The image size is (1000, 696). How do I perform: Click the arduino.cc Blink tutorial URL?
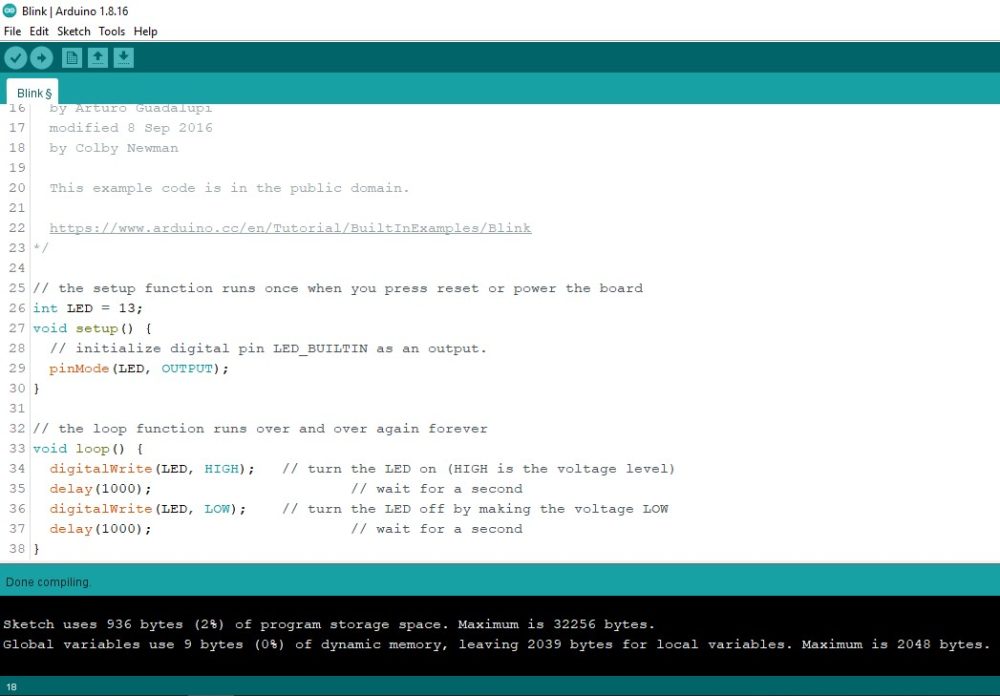pos(290,228)
